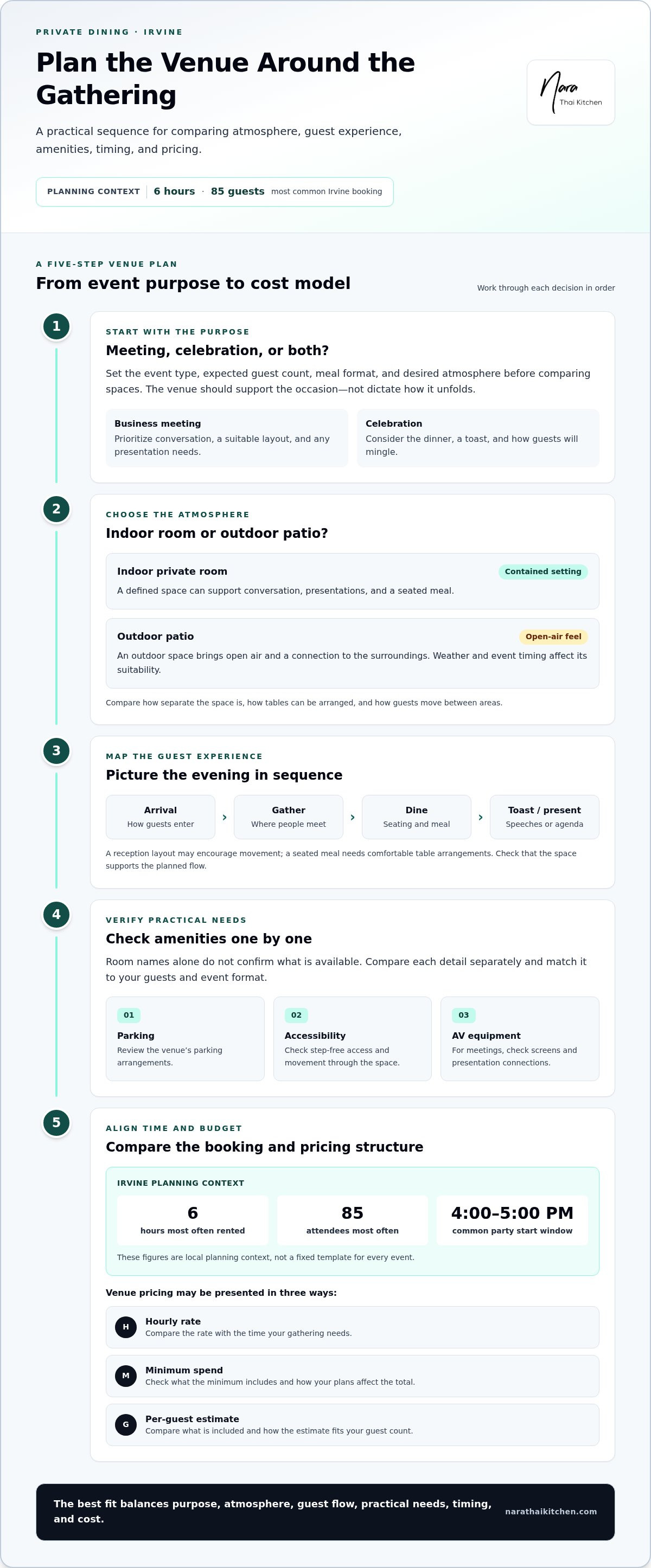Click the step 5 number circle

(x=56, y=1122)
